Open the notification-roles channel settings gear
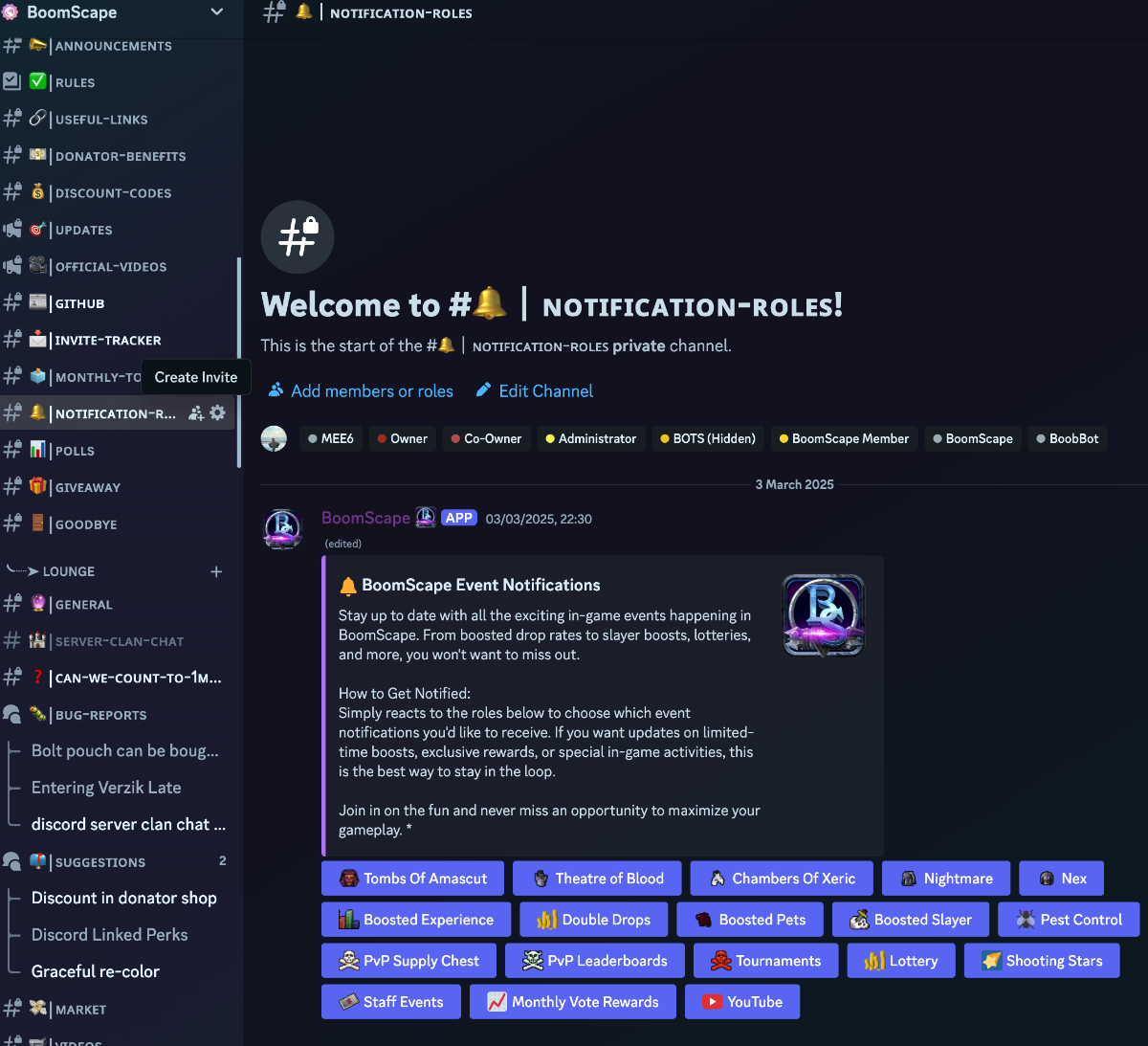This screenshot has height=1046, width=1148. pos(218,413)
